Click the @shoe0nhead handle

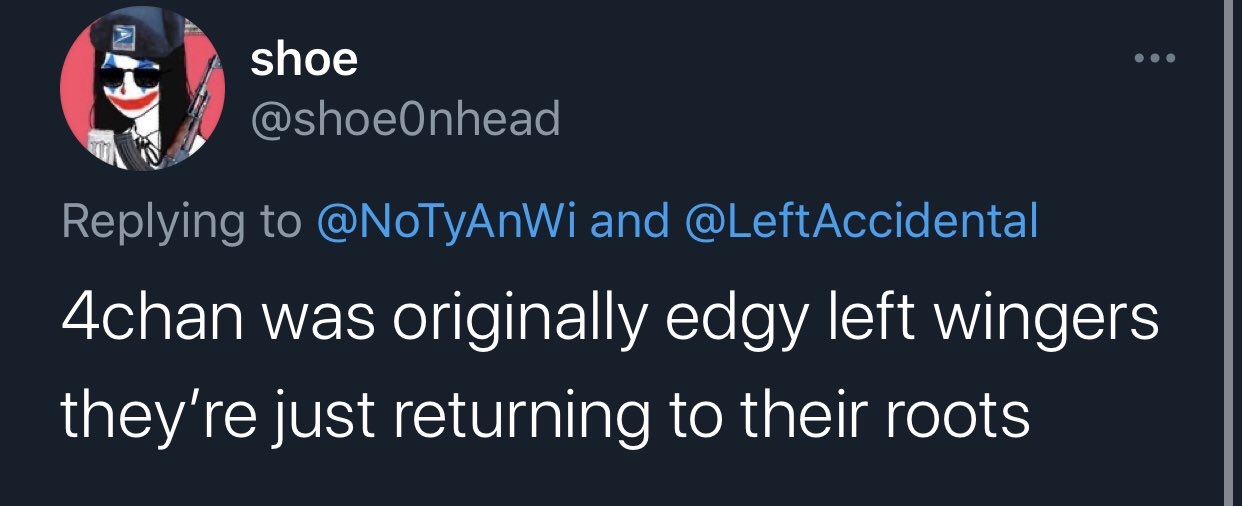405,120
